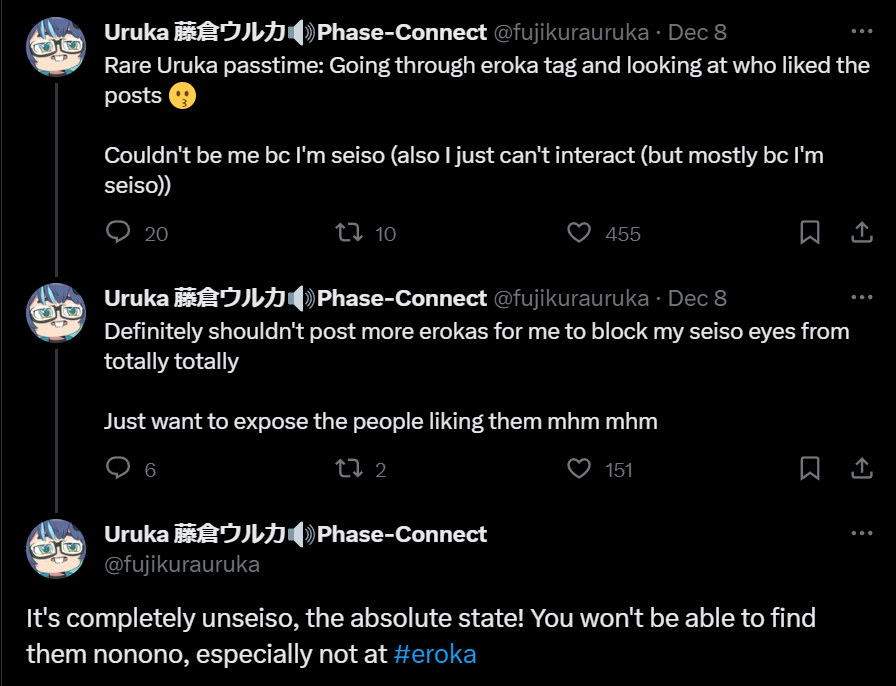Like the second tweet with 151 likes

pyautogui.click(x=579, y=469)
